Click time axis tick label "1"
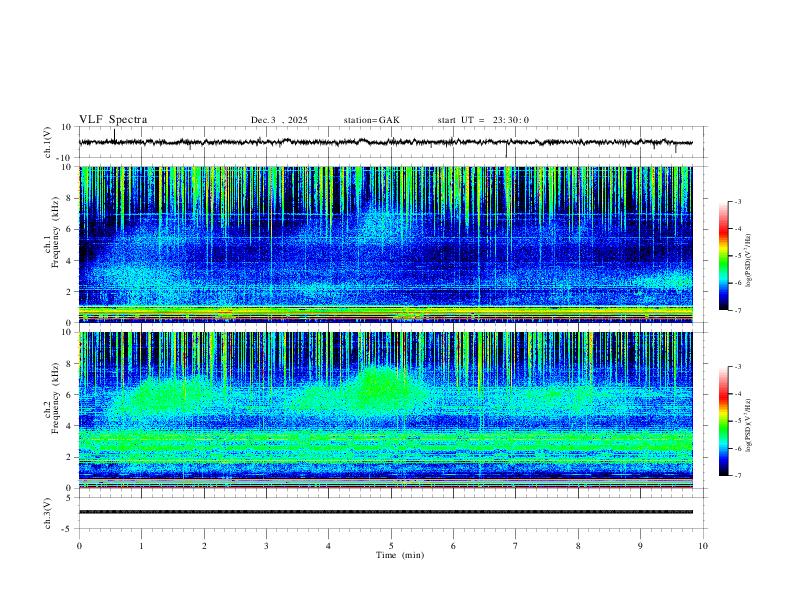Image resolution: width=792 pixels, height=612 pixels. tap(141, 546)
